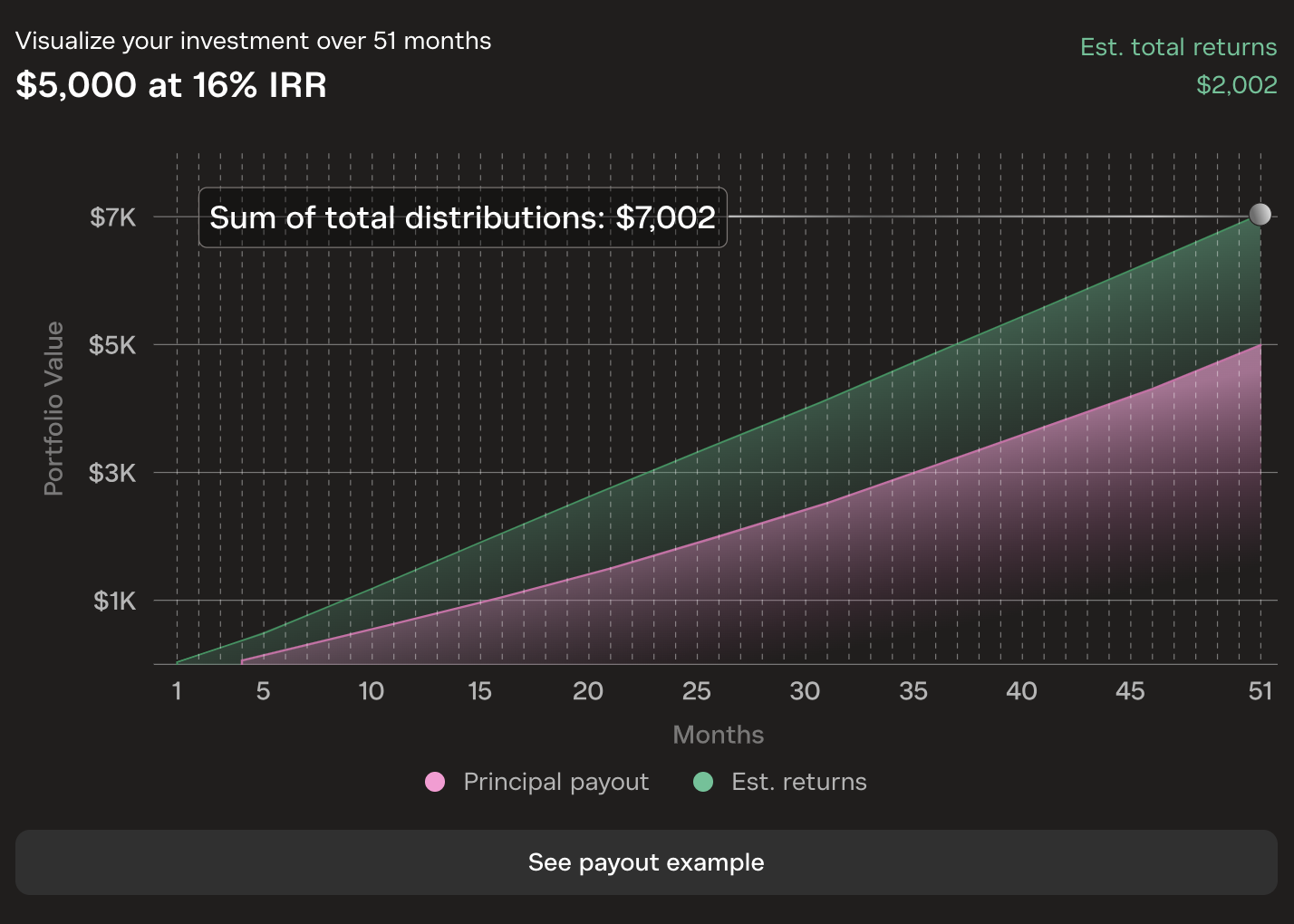Toggle the Est. returns legend label
This screenshot has width=1294, height=924.
pos(799,782)
